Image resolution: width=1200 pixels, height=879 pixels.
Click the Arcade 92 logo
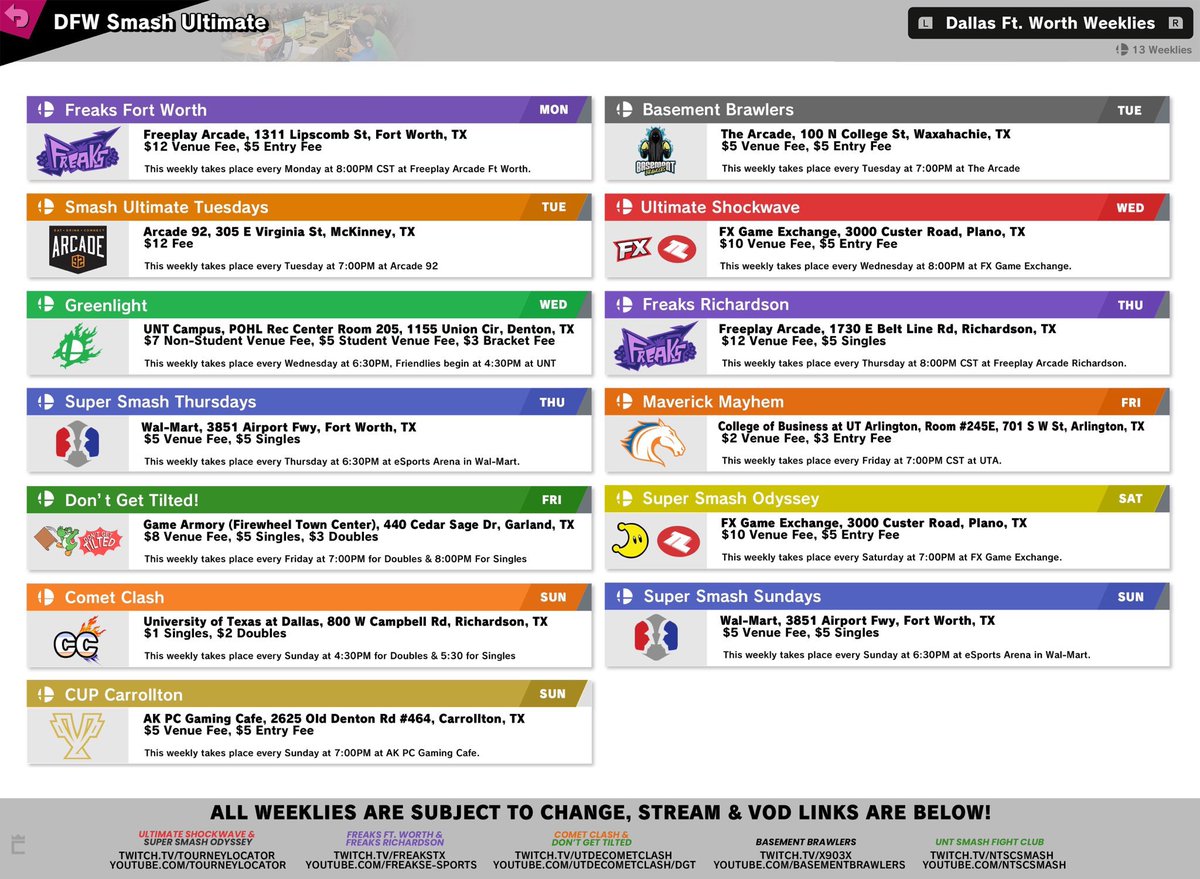[78, 249]
